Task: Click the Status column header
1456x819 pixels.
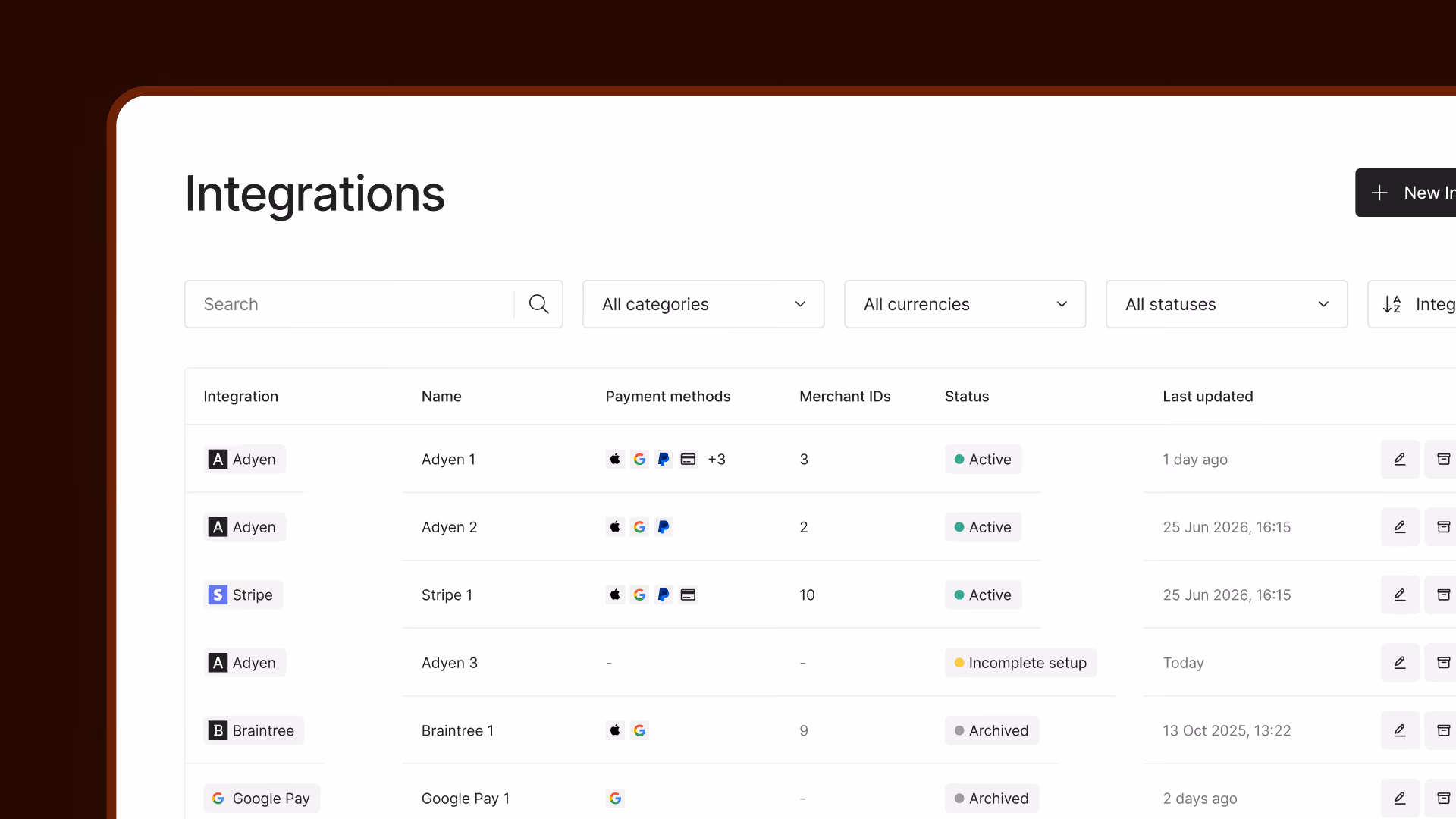Action: click(x=966, y=396)
